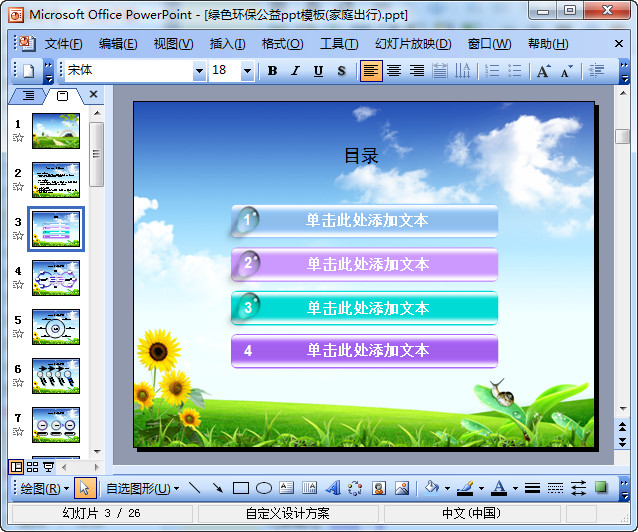Open the font name dropdown arrow

click(x=199, y=71)
